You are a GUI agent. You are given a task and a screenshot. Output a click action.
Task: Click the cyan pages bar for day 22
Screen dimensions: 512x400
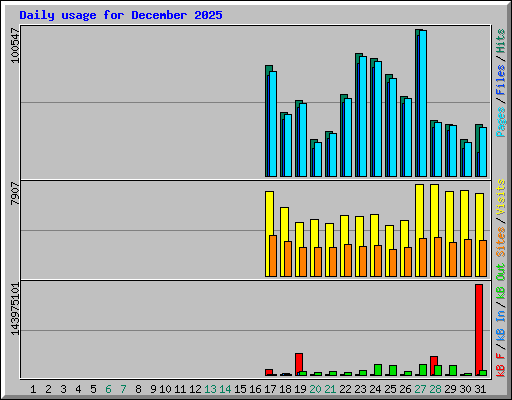point(348,138)
